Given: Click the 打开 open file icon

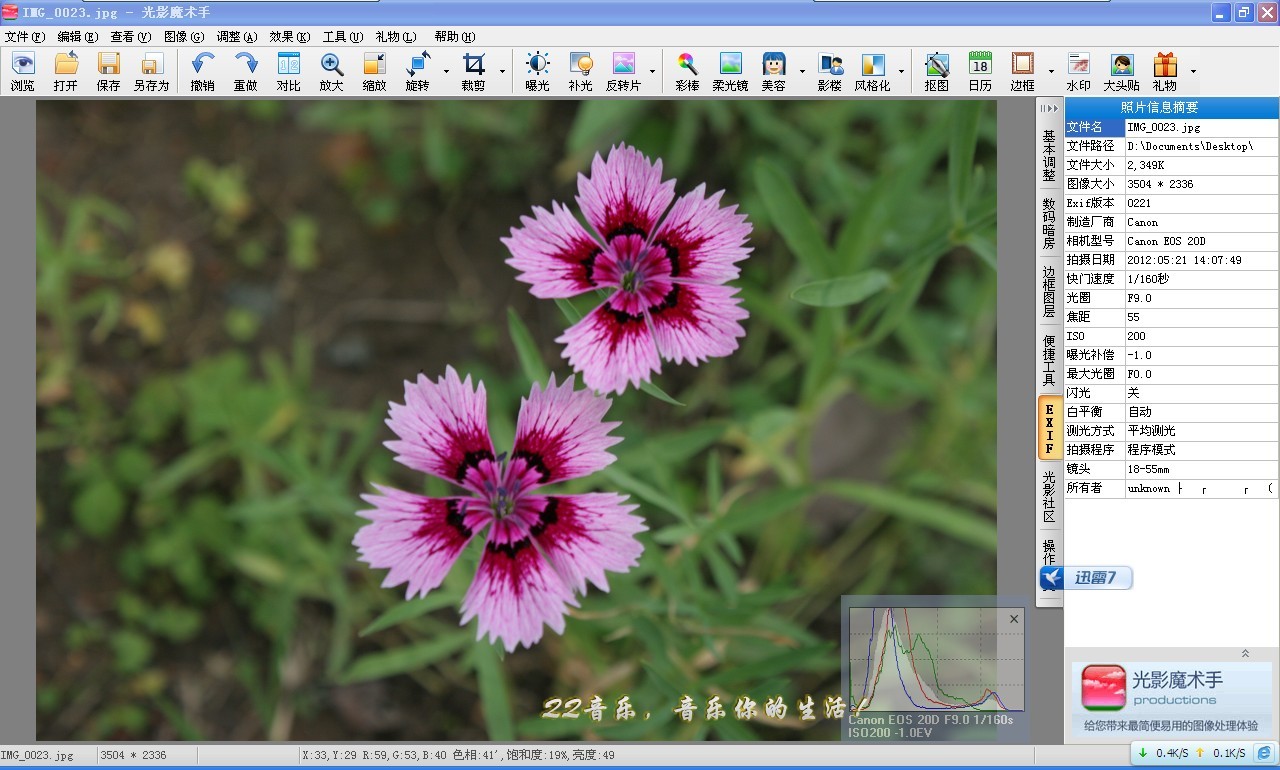Looking at the screenshot, I should pos(66,72).
